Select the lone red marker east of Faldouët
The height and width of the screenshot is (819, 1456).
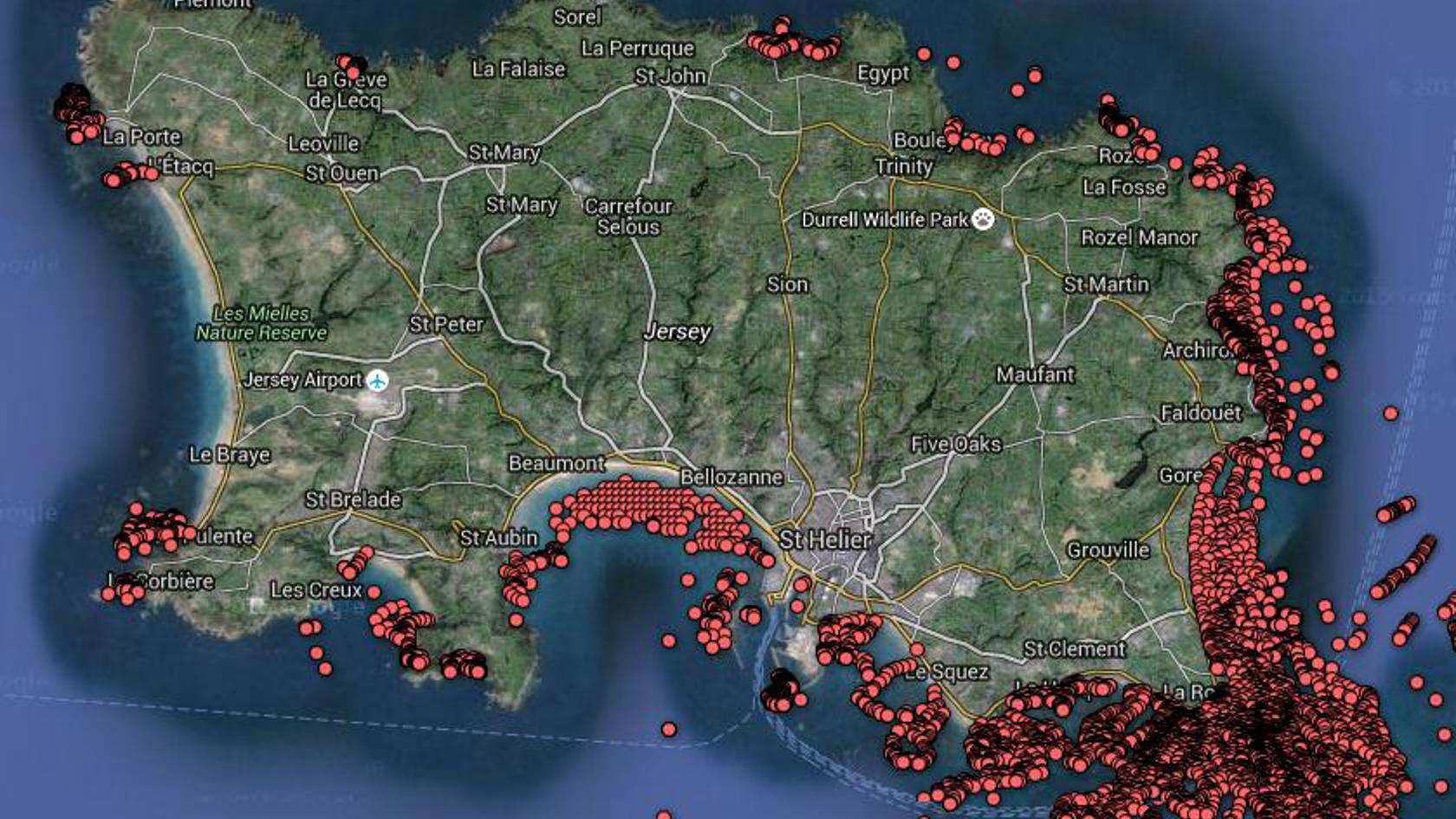[x=1390, y=413]
